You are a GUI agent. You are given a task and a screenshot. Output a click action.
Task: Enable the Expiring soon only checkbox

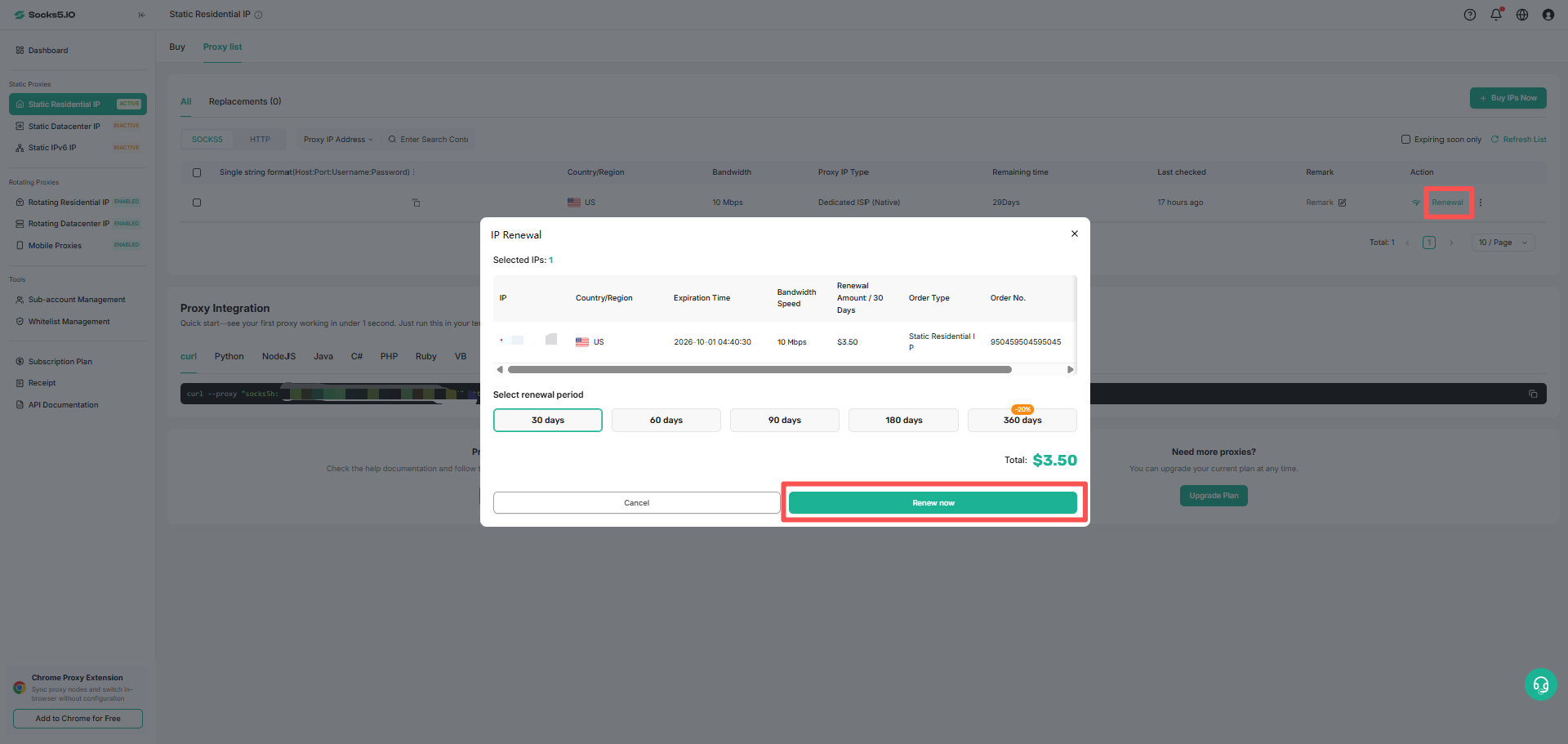(x=1405, y=140)
